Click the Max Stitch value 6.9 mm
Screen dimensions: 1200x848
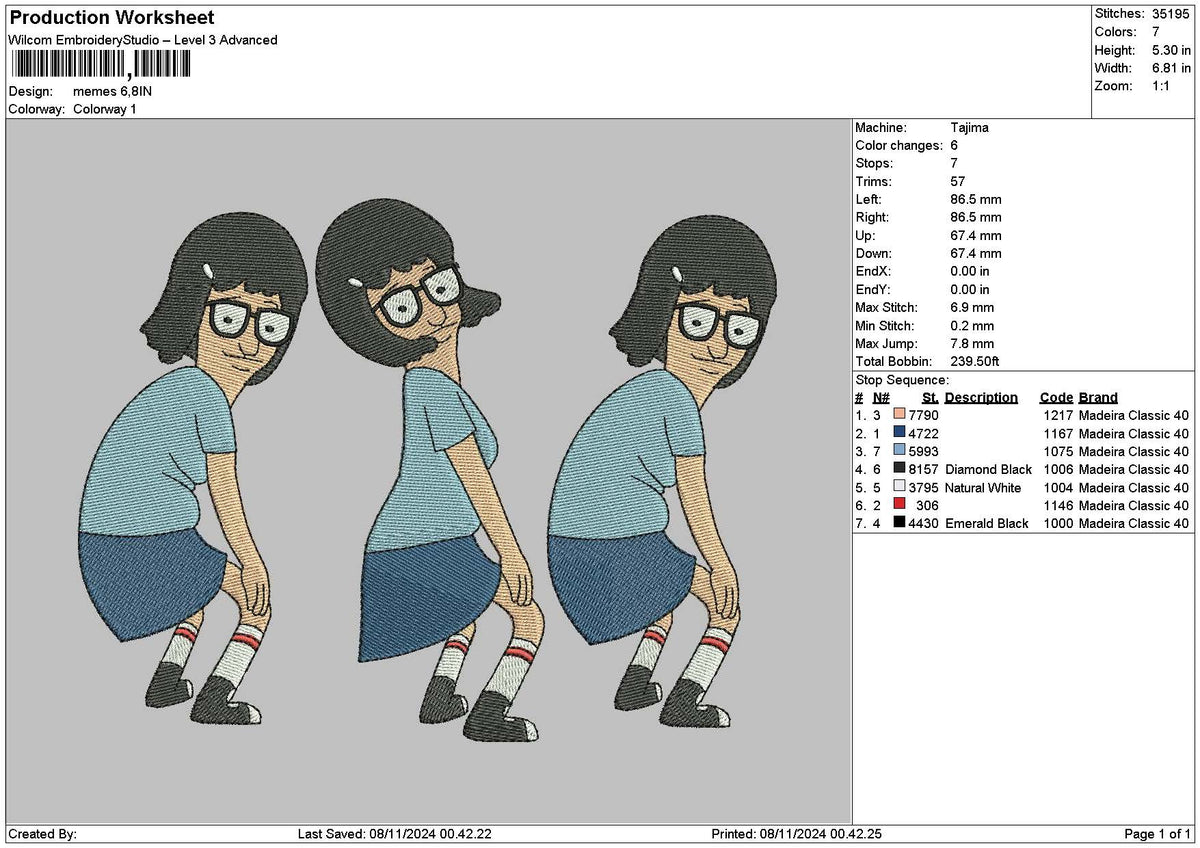(x=972, y=308)
